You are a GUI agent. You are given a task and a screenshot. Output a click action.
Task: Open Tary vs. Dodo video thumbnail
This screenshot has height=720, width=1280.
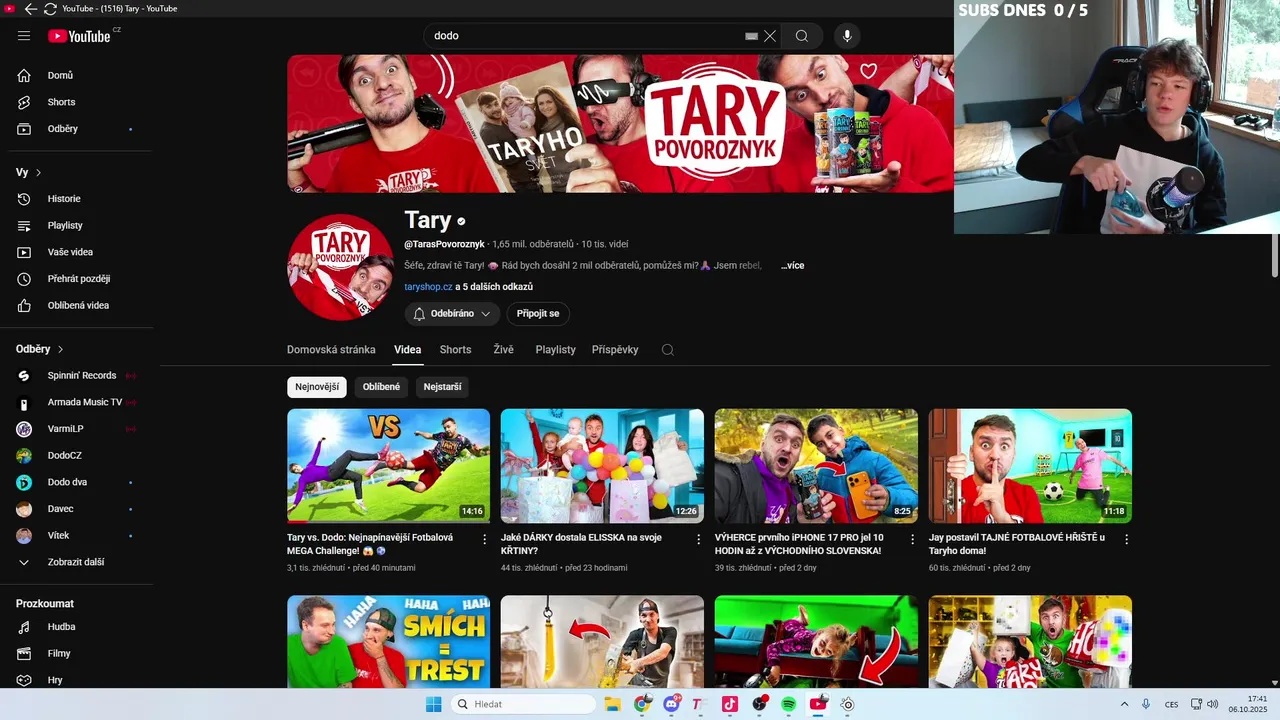click(x=388, y=465)
